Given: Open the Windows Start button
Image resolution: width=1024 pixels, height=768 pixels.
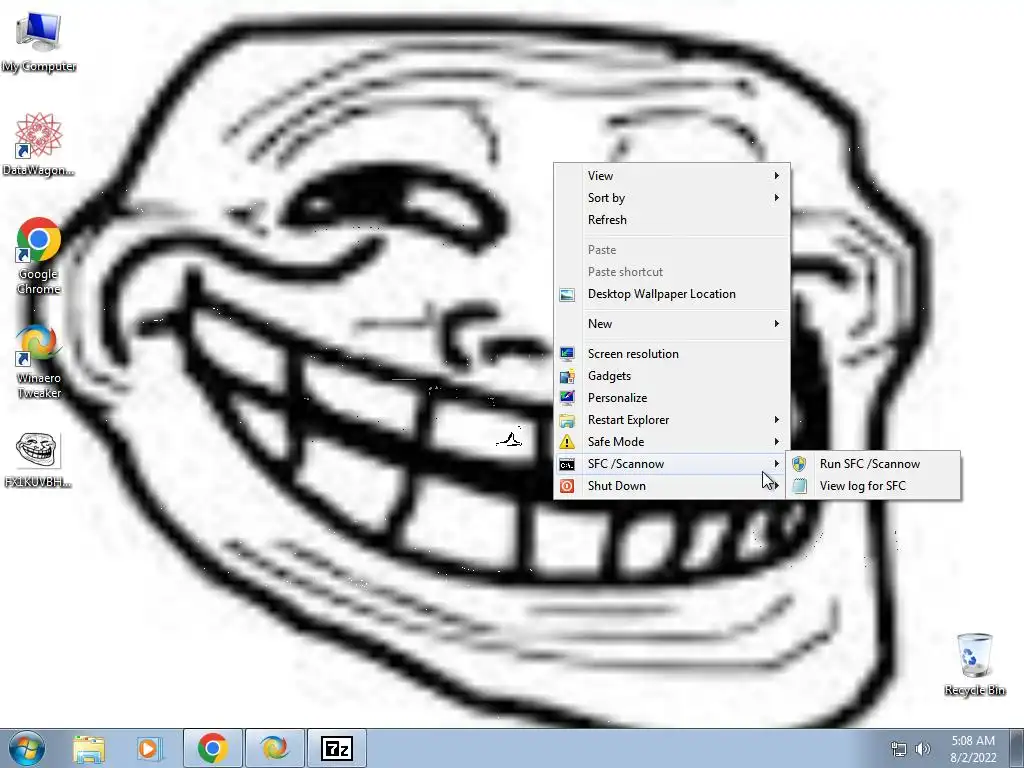Looking at the screenshot, I should [x=26, y=748].
